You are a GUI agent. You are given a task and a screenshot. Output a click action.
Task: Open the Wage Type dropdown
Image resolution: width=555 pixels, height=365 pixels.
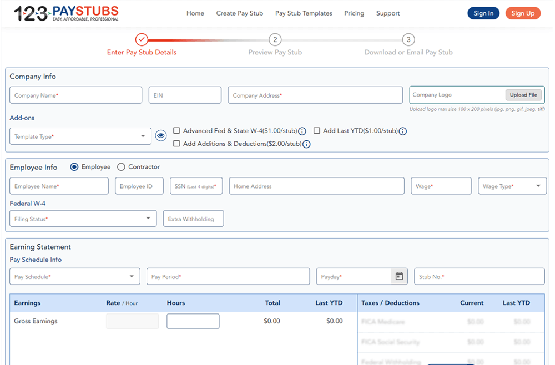512,186
